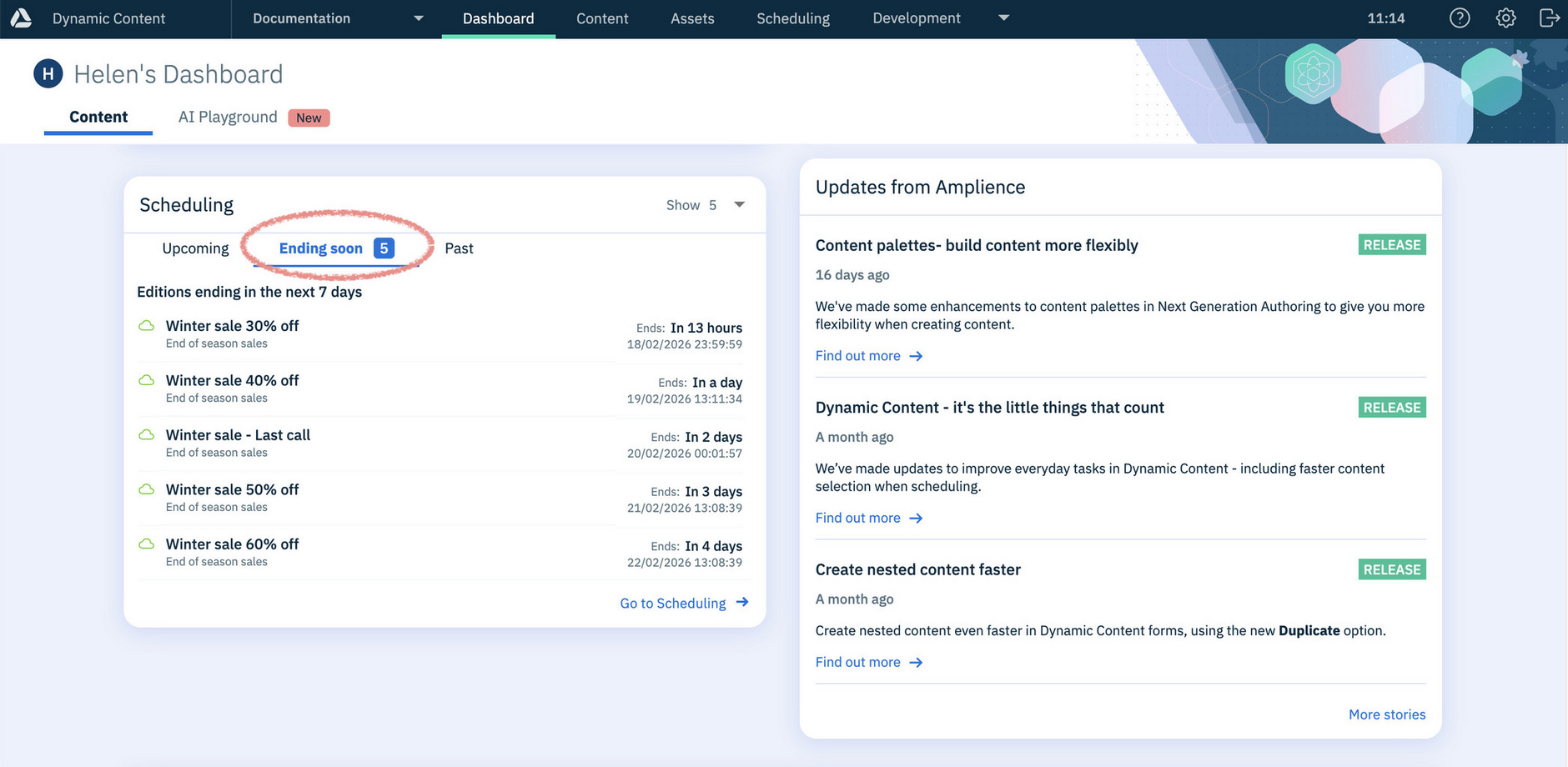Screen dimensions: 1568x767
Task: Click Helen's avatar circle
Action: [x=48, y=73]
